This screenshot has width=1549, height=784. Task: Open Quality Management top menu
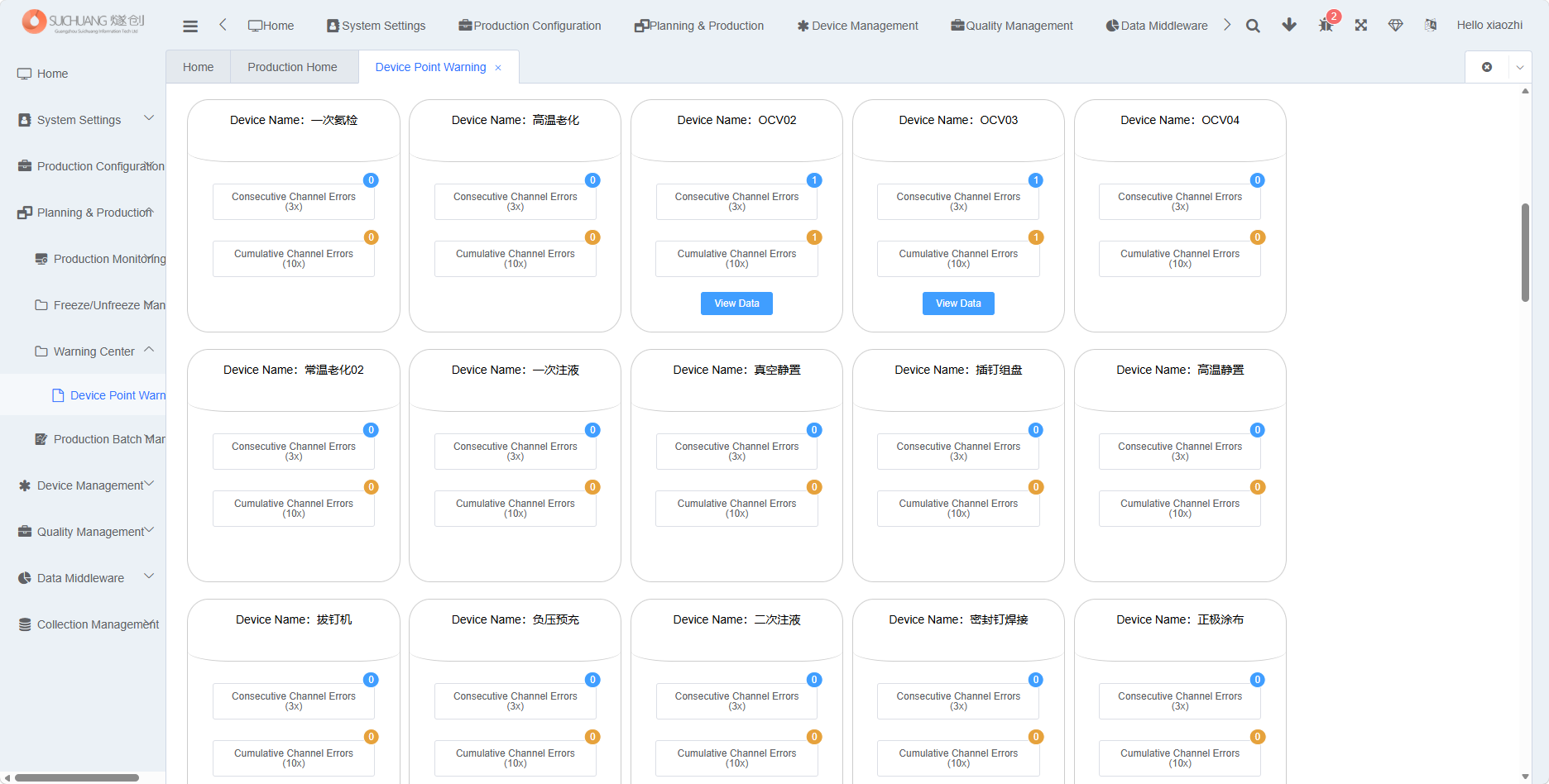tap(1012, 26)
